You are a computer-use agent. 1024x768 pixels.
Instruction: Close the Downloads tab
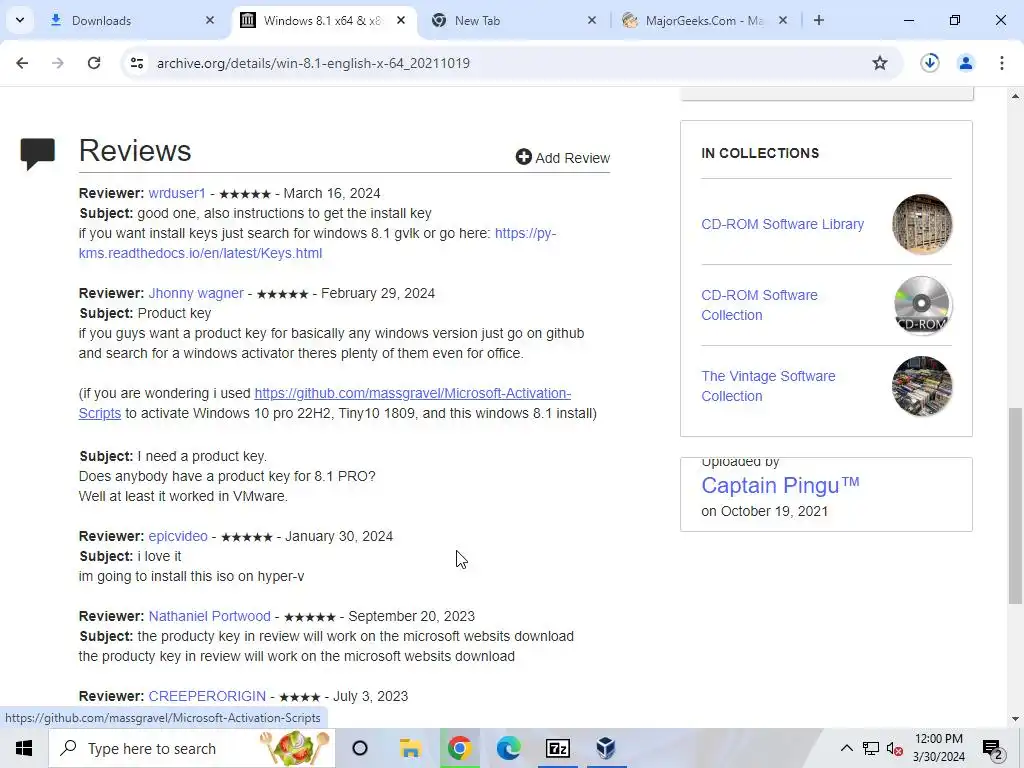point(210,20)
